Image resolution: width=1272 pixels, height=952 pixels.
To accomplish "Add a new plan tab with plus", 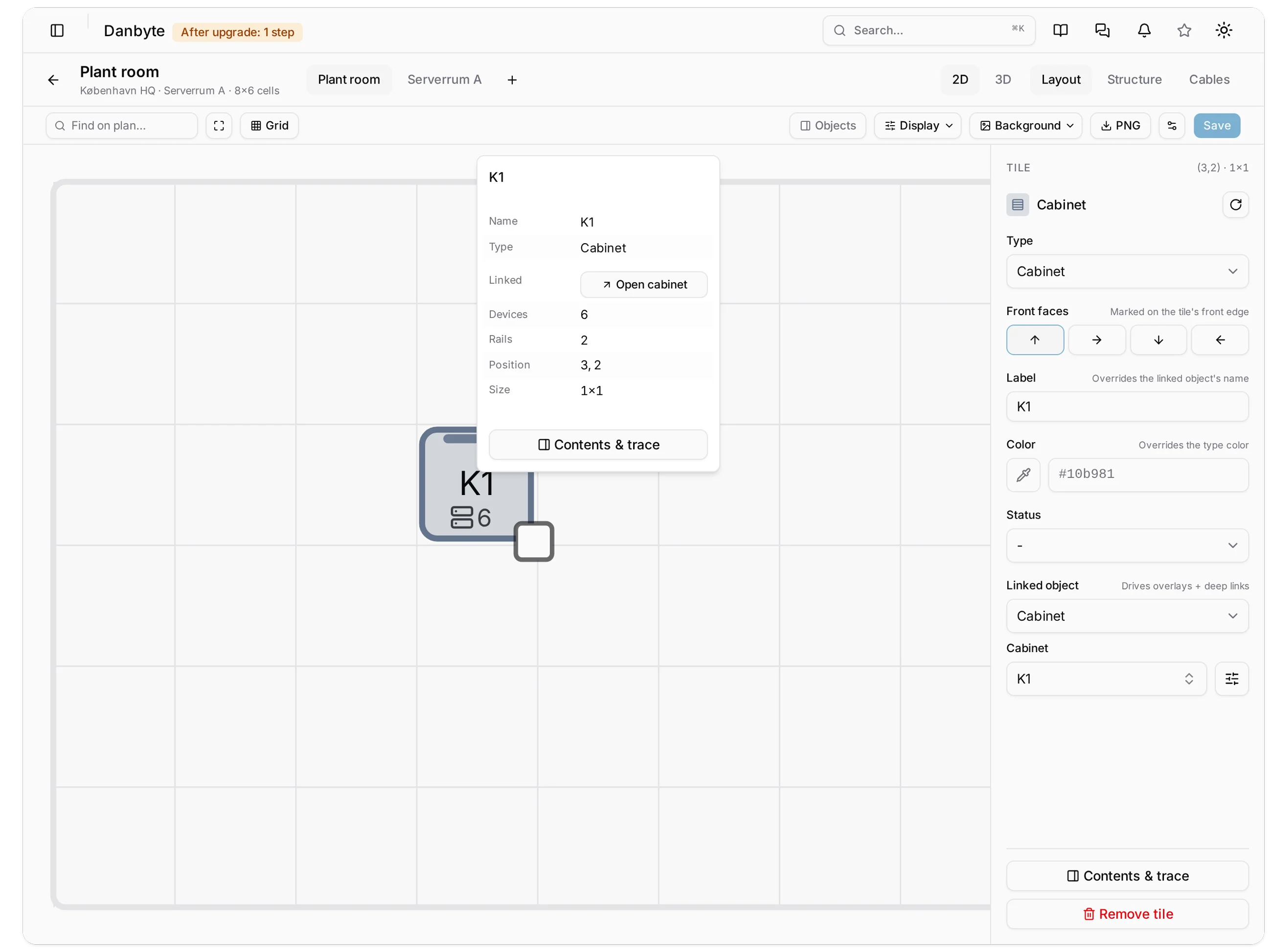I will click(512, 80).
